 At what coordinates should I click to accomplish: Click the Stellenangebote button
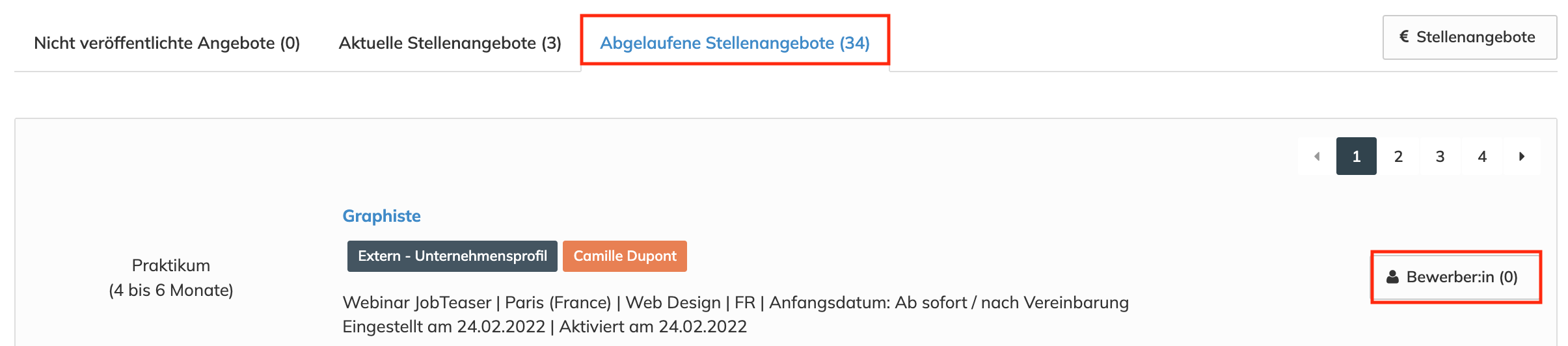(1469, 37)
